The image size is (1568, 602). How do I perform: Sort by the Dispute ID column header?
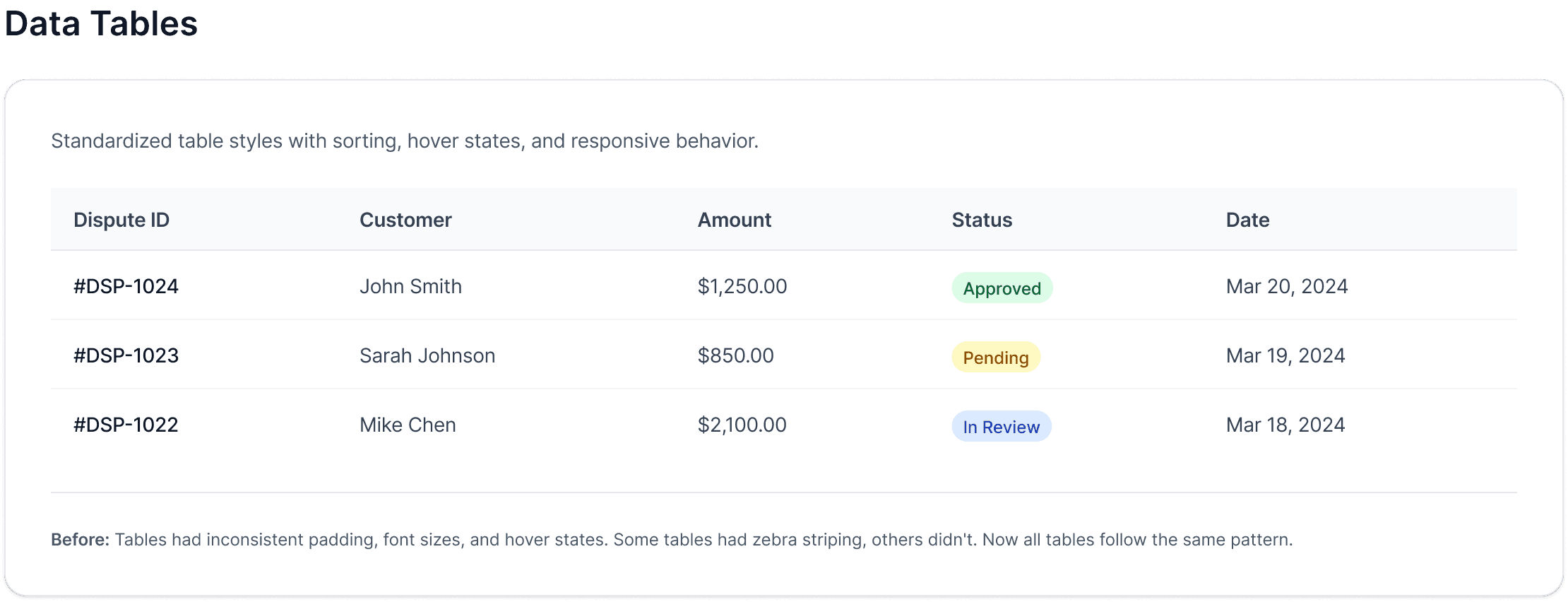coord(121,220)
